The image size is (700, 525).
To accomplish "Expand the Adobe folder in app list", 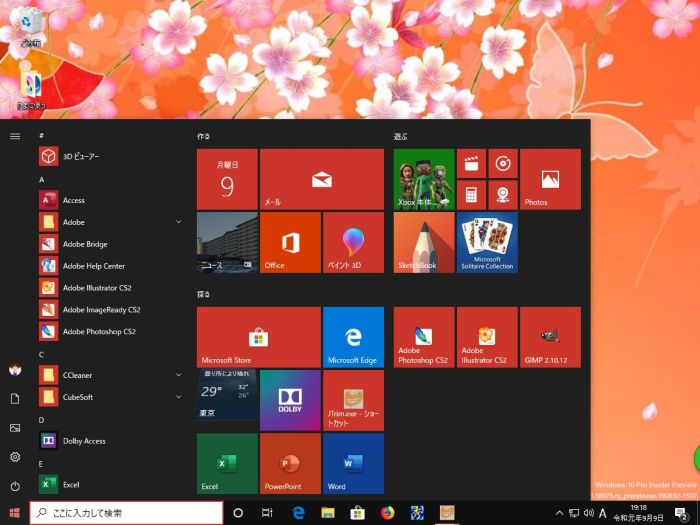I will pos(178,222).
